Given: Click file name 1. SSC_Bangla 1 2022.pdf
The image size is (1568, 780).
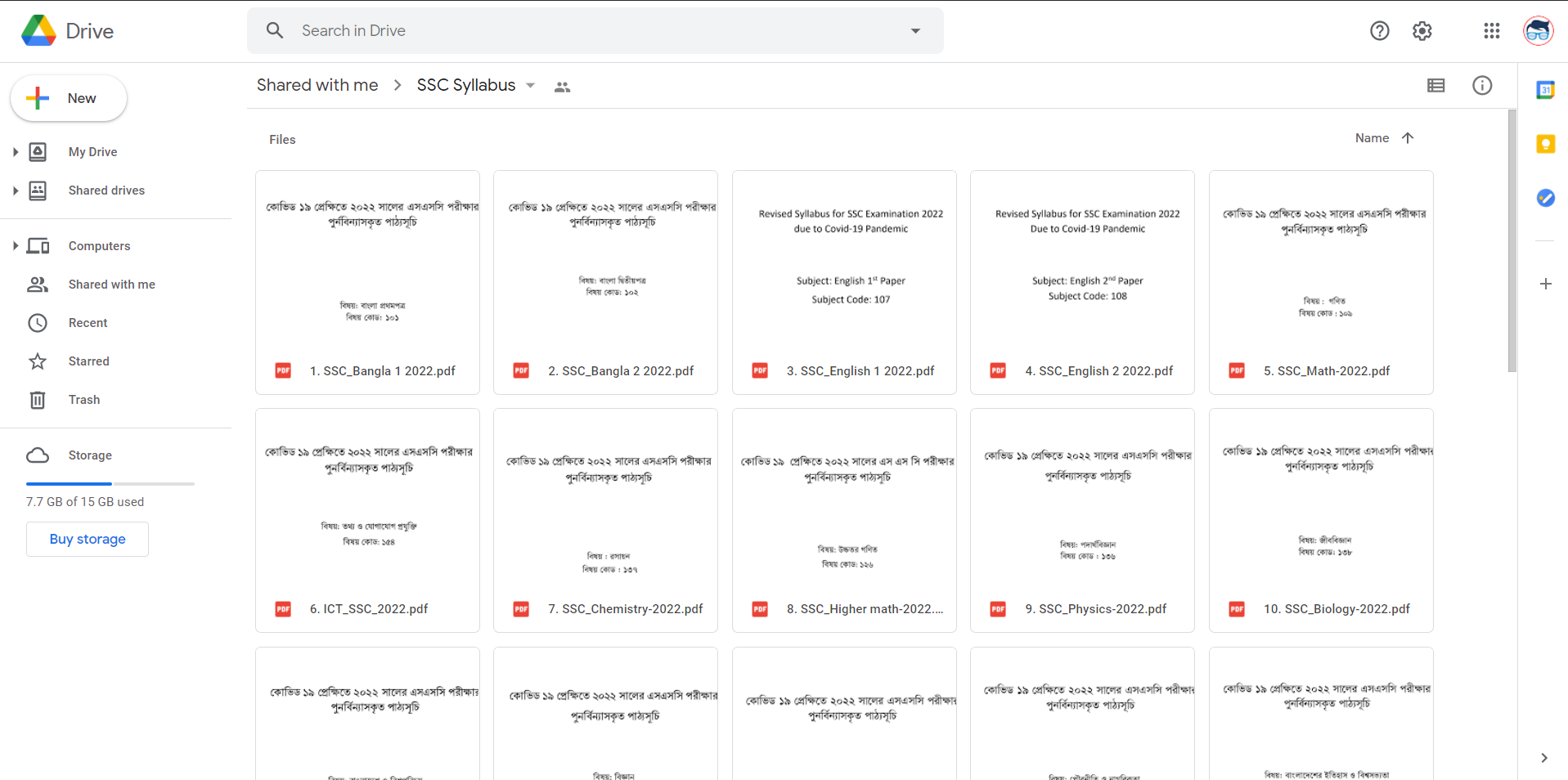Looking at the screenshot, I should 382,371.
